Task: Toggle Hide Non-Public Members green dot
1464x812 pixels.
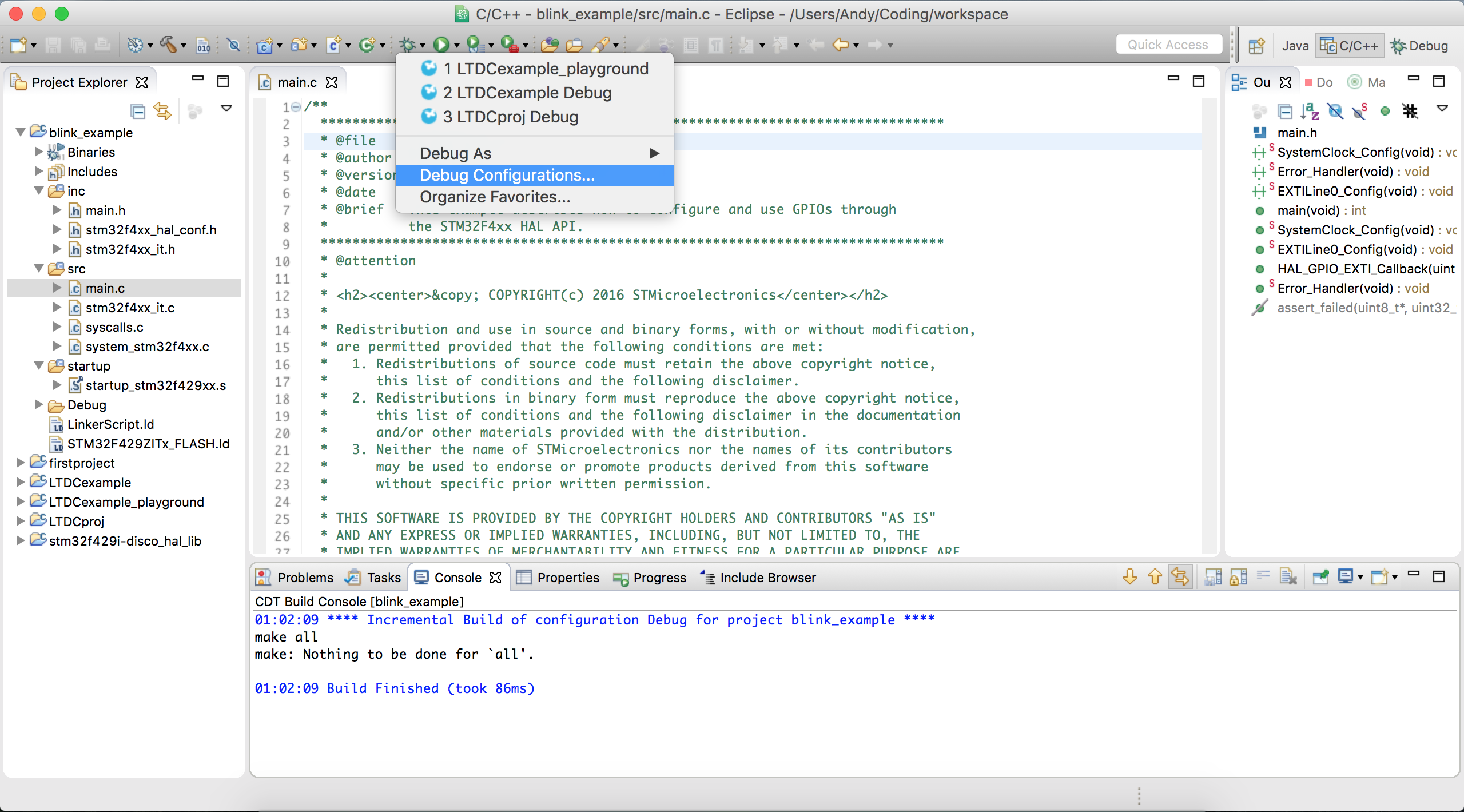Action: pyautogui.click(x=1385, y=111)
